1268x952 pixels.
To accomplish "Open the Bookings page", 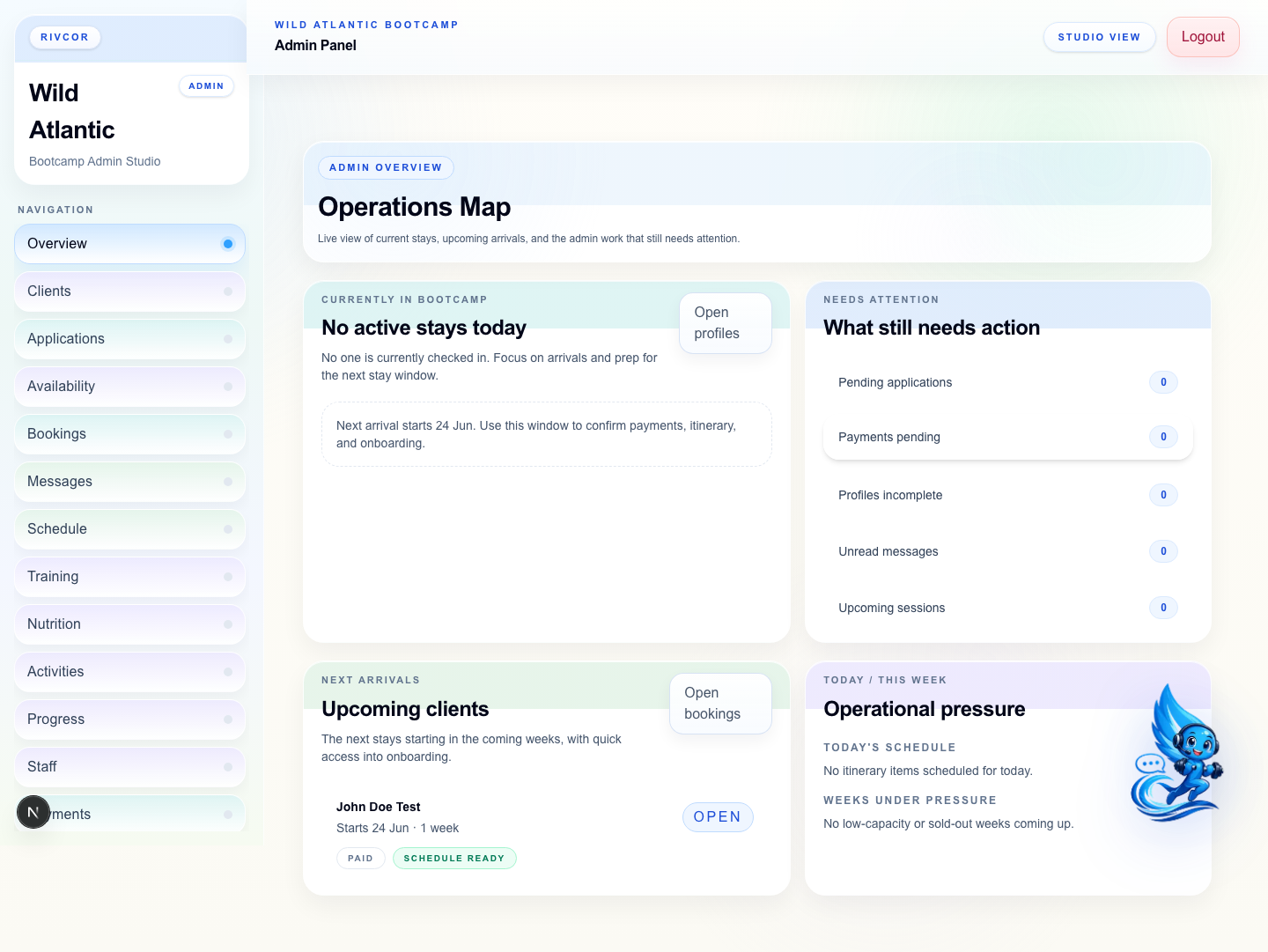I will point(129,434).
